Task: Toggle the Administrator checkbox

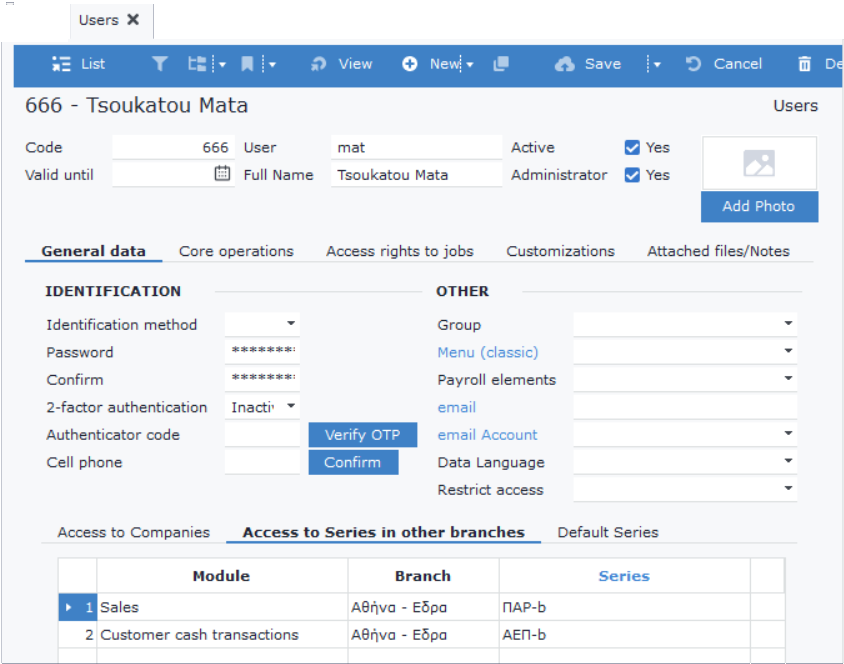Action: point(632,175)
